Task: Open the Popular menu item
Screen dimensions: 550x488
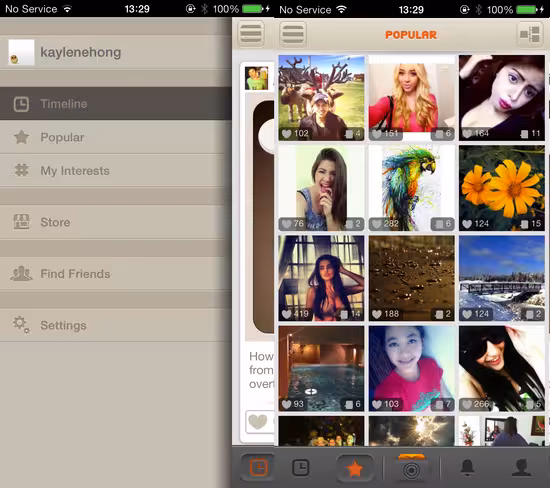Action: tap(116, 137)
